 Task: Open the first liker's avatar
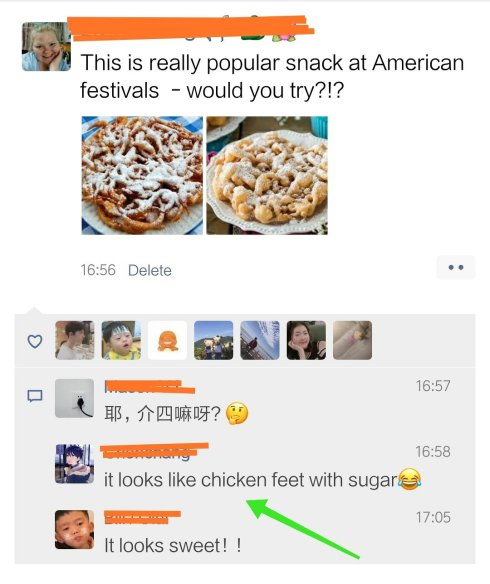tap(74, 340)
